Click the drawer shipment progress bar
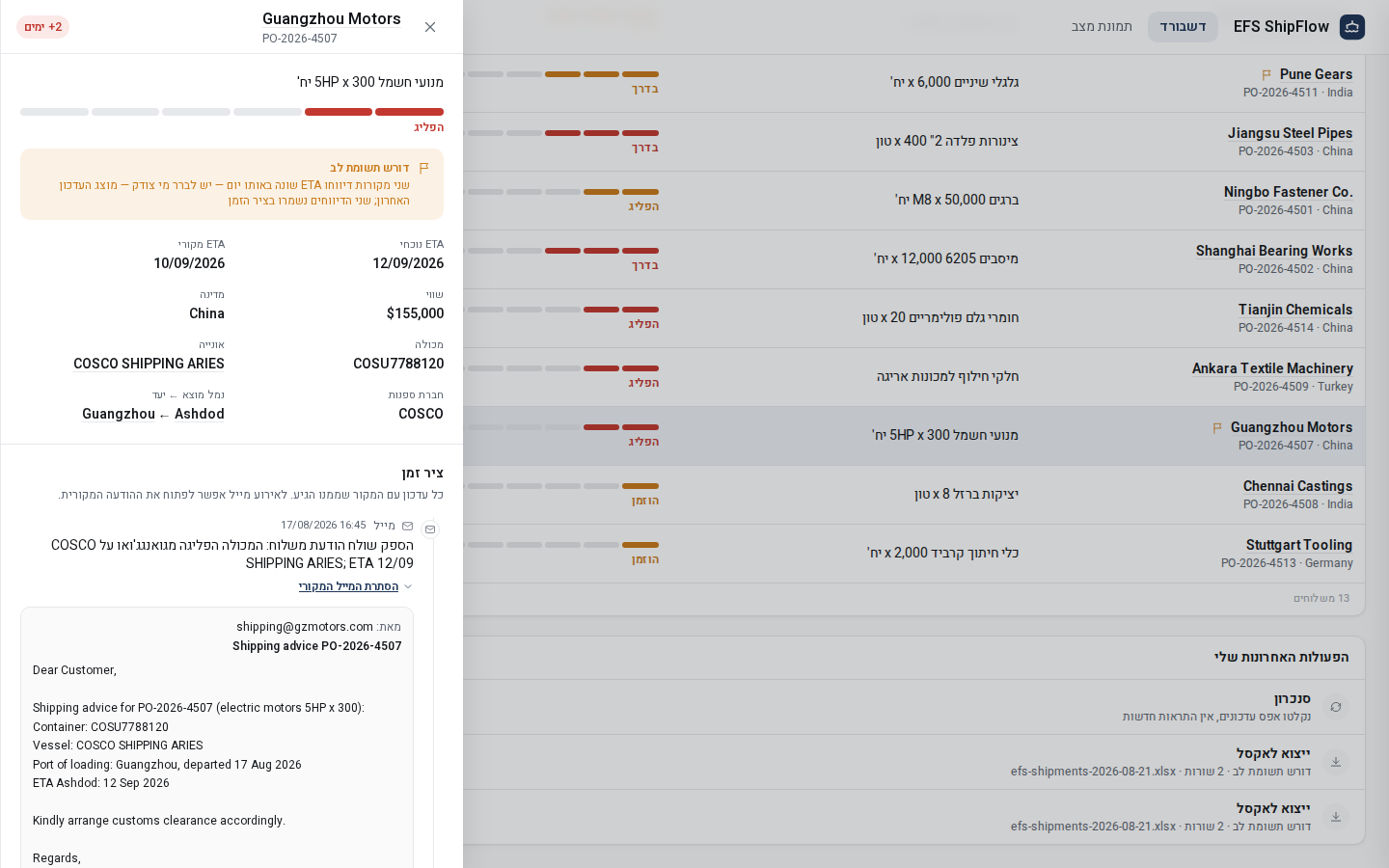The width and height of the screenshot is (1389, 868). pos(231,112)
